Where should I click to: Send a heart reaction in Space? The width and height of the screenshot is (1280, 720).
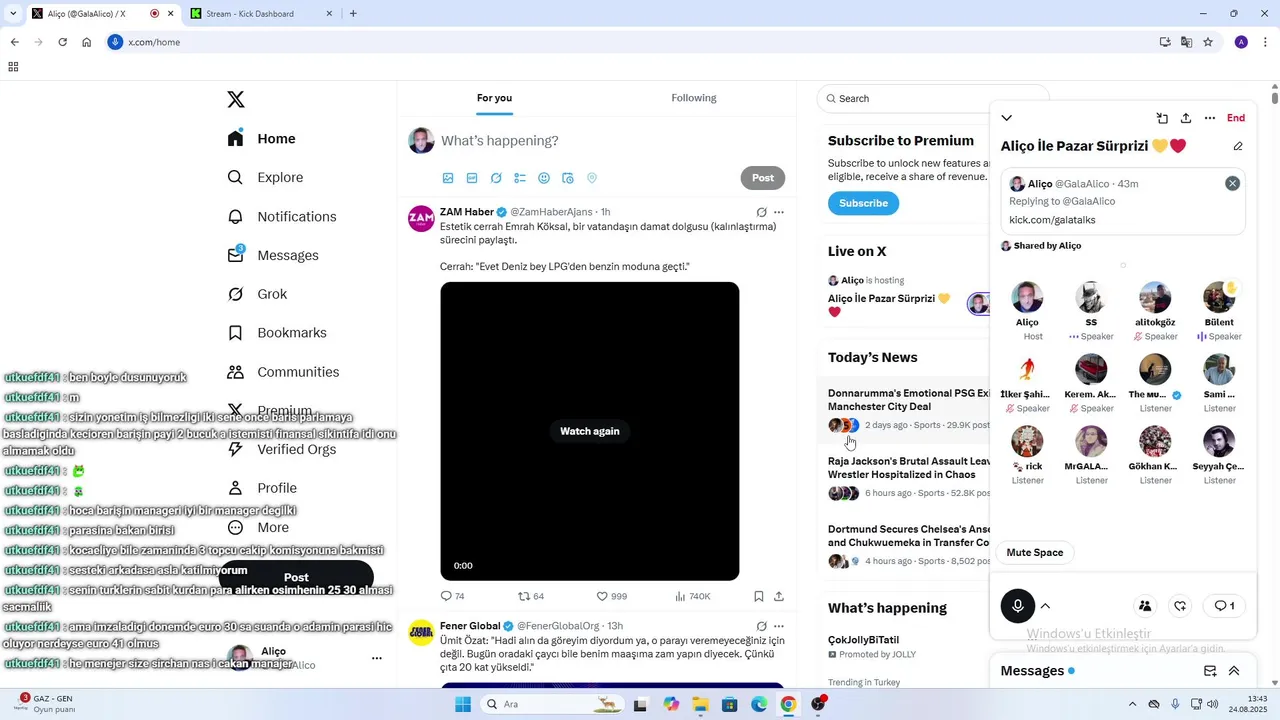(x=1180, y=606)
